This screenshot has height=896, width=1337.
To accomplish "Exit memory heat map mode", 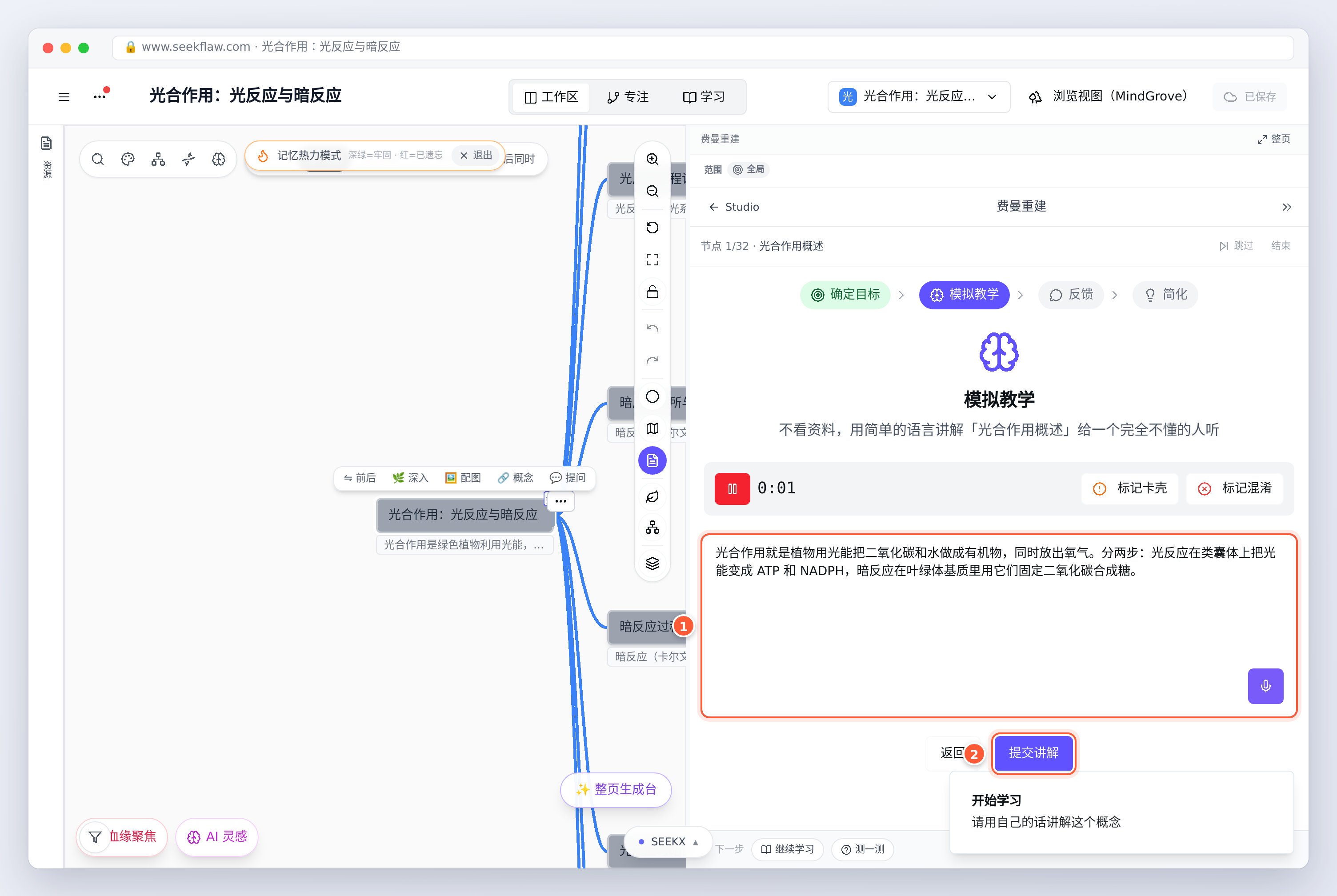I will click(x=476, y=156).
